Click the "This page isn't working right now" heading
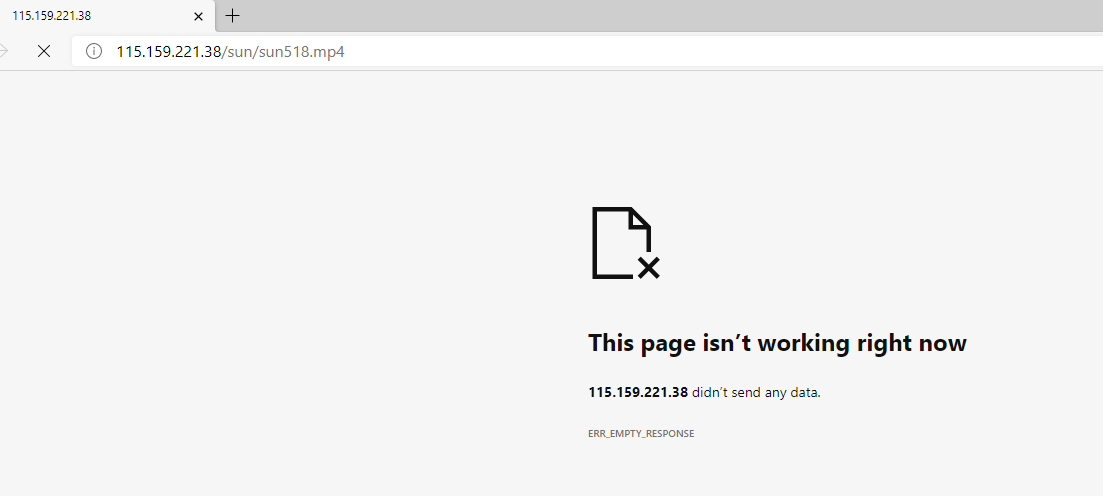Screen dimensions: 1103x496 pos(777,343)
